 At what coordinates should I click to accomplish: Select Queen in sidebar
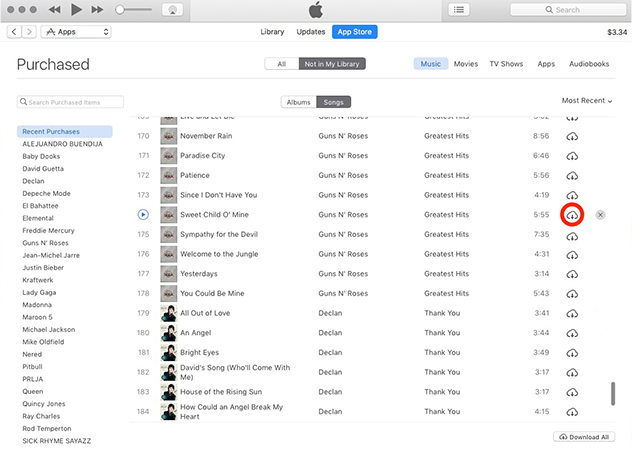click(x=33, y=392)
